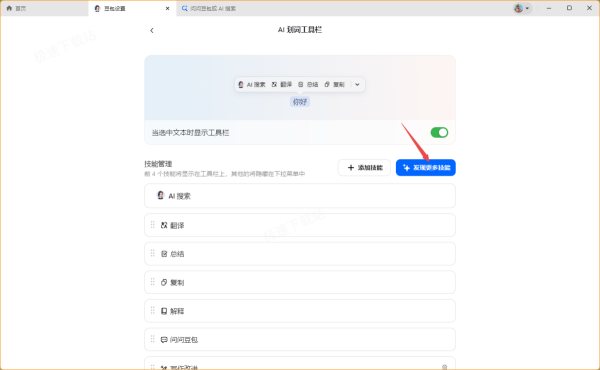
Task: Close the 豆包设置 tab
Action: pos(167,8)
